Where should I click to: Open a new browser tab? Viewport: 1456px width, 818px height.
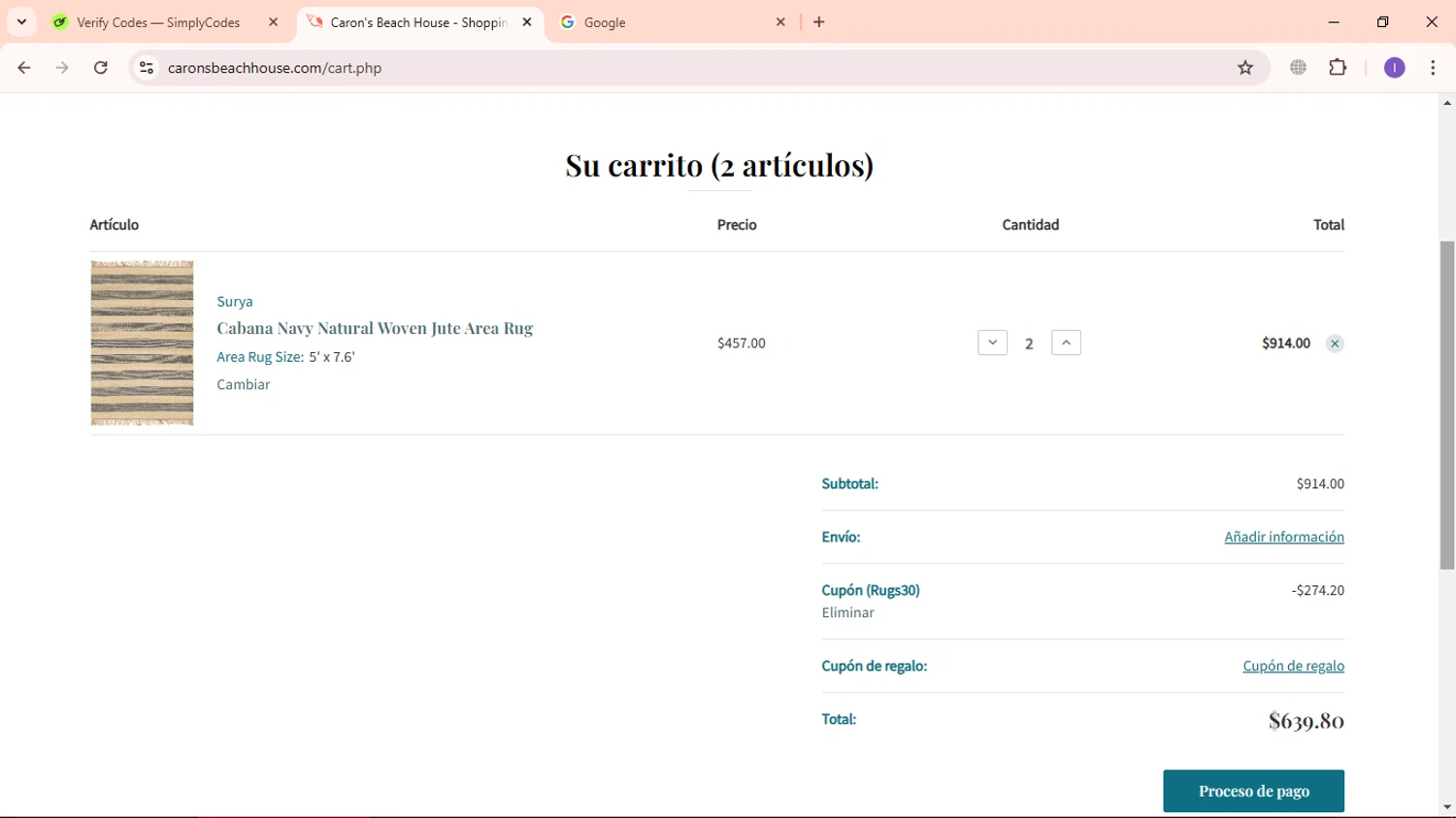(819, 22)
